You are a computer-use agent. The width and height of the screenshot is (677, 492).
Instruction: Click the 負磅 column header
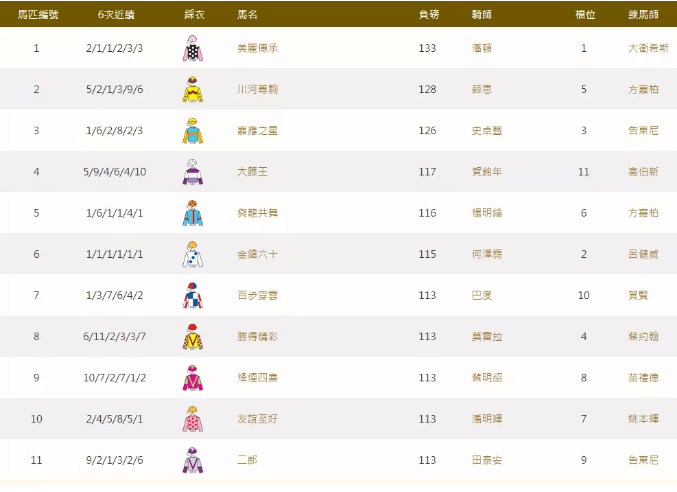(x=427, y=14)
